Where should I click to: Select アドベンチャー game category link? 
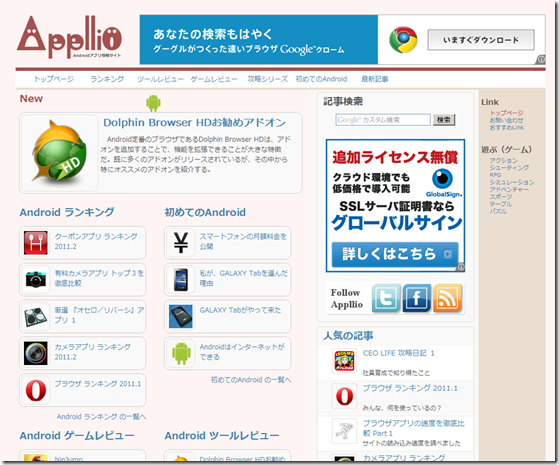coord(509,189)
